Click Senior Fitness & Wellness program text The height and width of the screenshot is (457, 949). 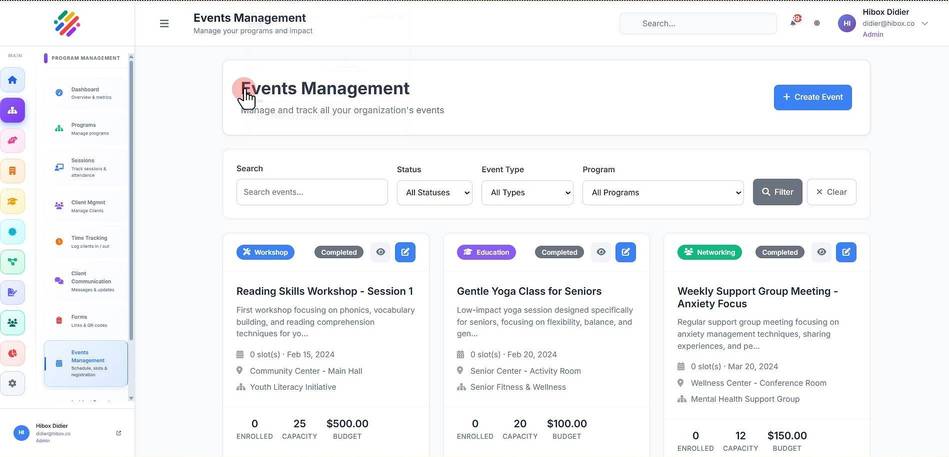pyautogui.click(x=518, y=387)
